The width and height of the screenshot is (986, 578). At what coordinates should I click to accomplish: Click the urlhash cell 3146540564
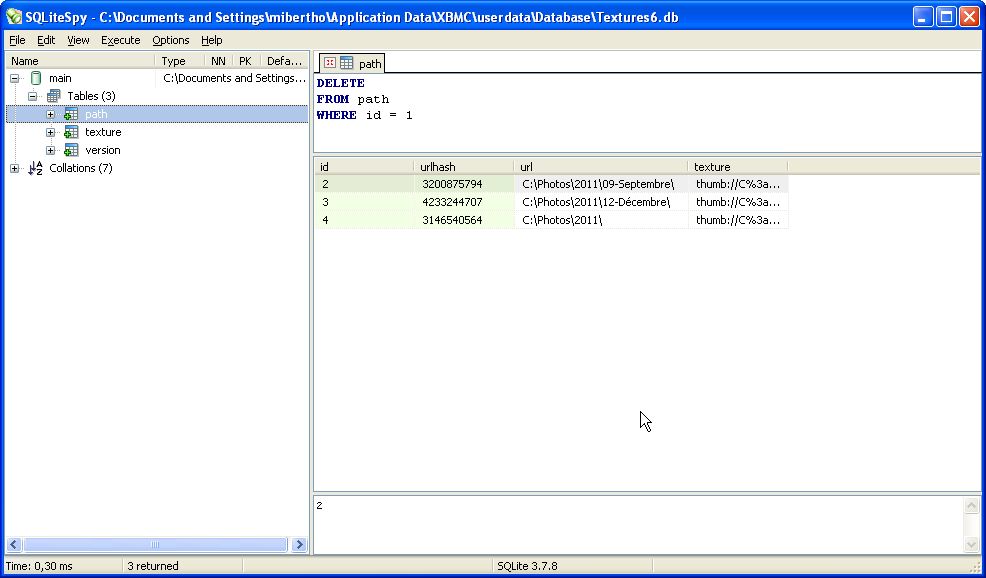point(464,220)
